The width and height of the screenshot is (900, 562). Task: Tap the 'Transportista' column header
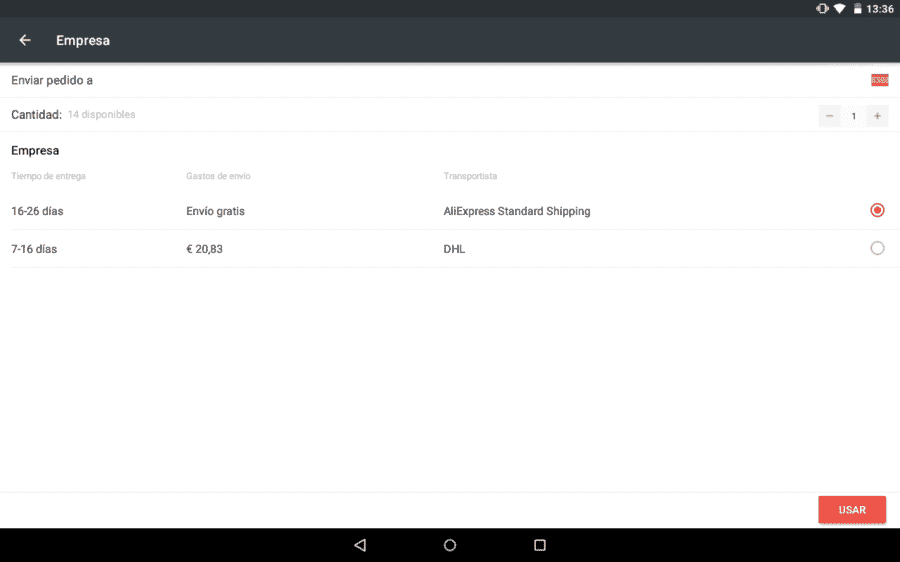tap(470, 176)
